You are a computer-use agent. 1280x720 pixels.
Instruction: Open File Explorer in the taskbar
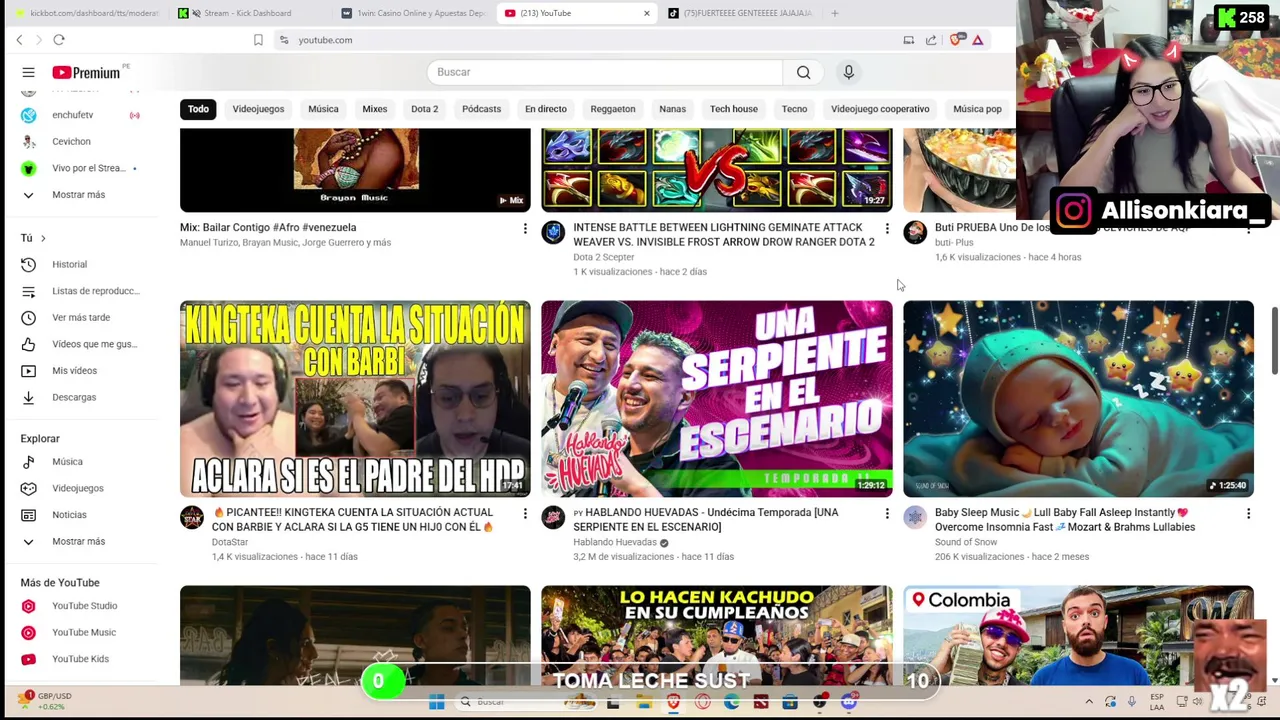[x=644, y=703]
